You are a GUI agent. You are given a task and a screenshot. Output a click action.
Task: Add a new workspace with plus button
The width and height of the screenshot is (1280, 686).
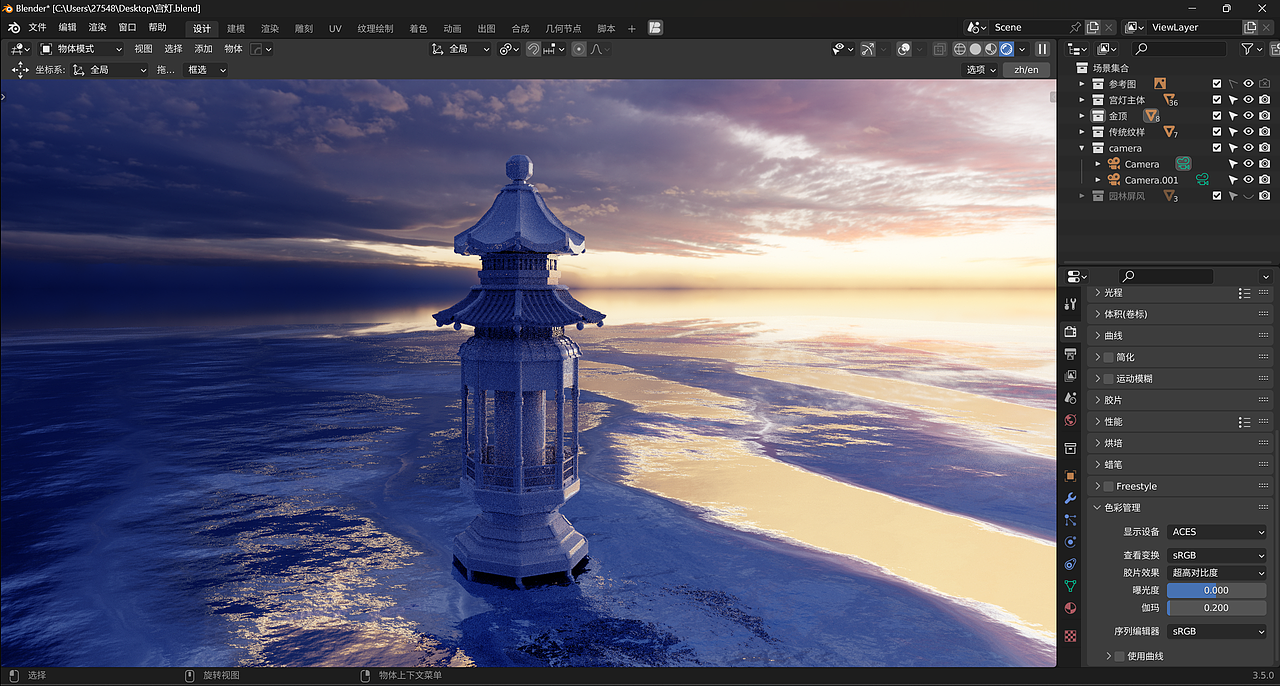(x=631, y=28)
